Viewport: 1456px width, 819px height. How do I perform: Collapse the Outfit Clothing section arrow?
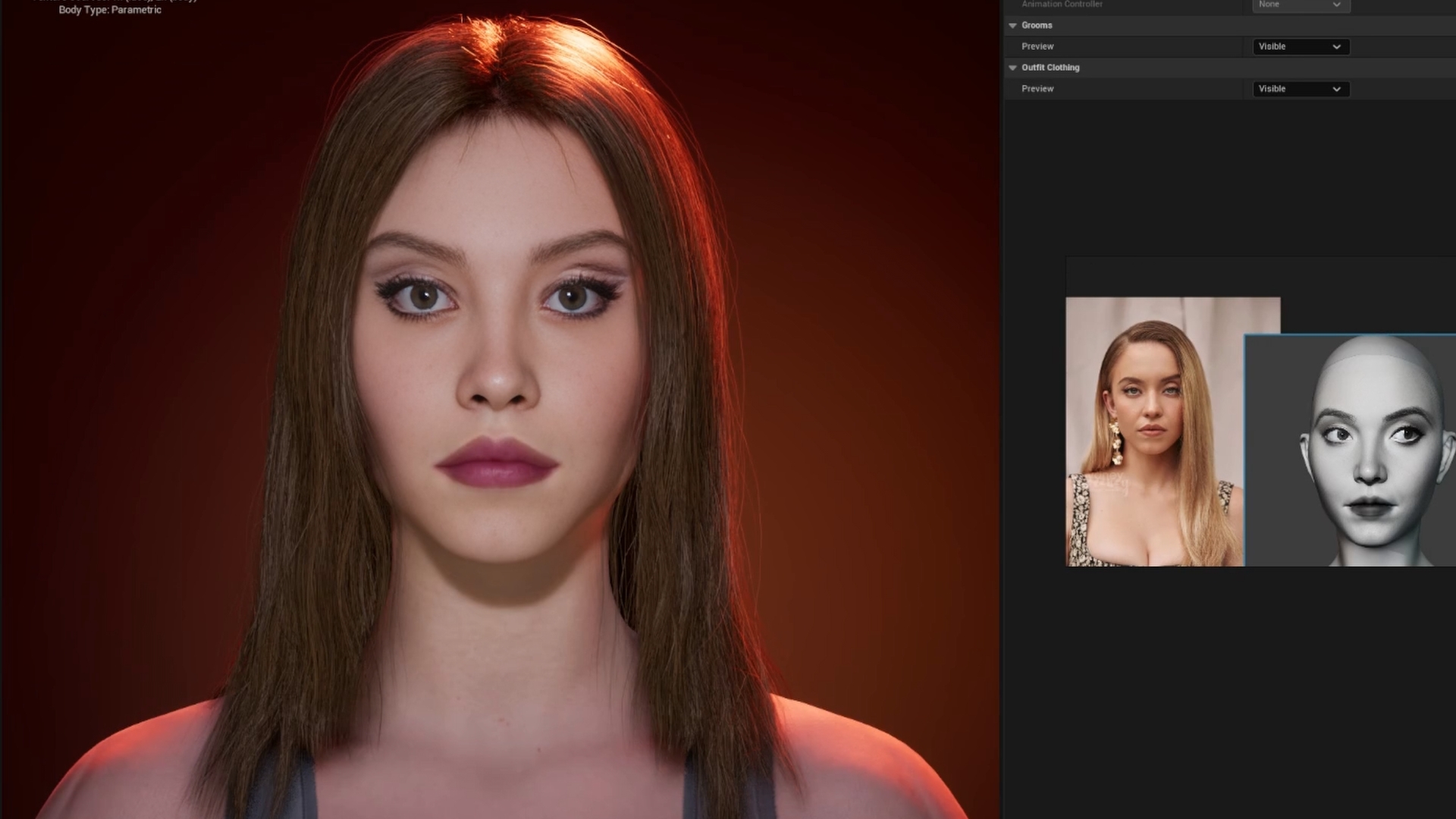click(x=1012, y=67)
